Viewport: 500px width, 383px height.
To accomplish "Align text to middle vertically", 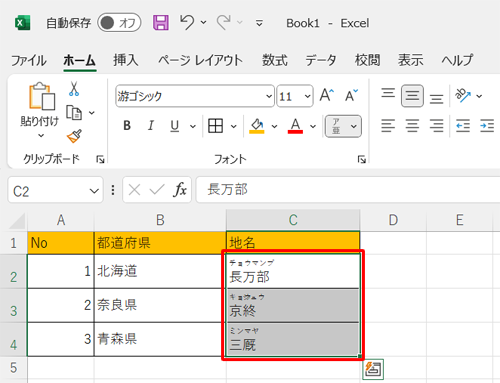I will click(x=412, y=96).
